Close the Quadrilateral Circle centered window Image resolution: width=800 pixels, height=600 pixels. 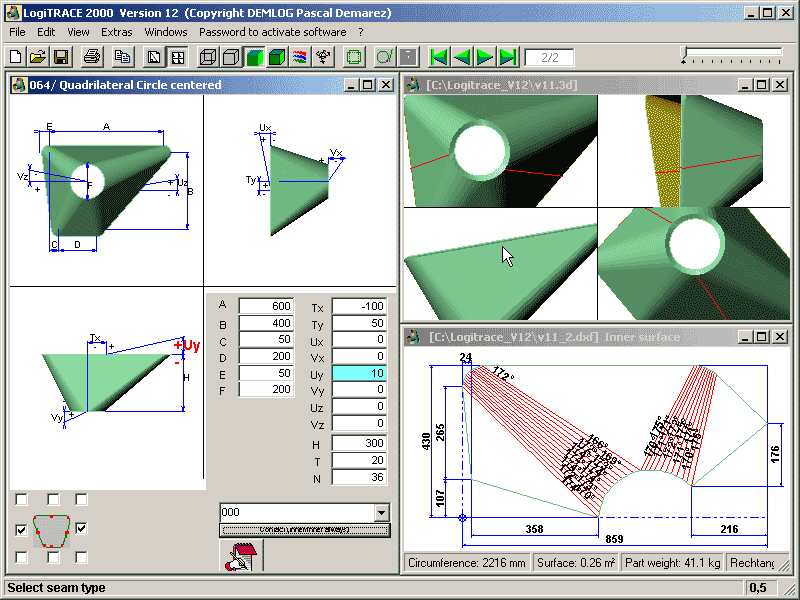tap(386, 85)
